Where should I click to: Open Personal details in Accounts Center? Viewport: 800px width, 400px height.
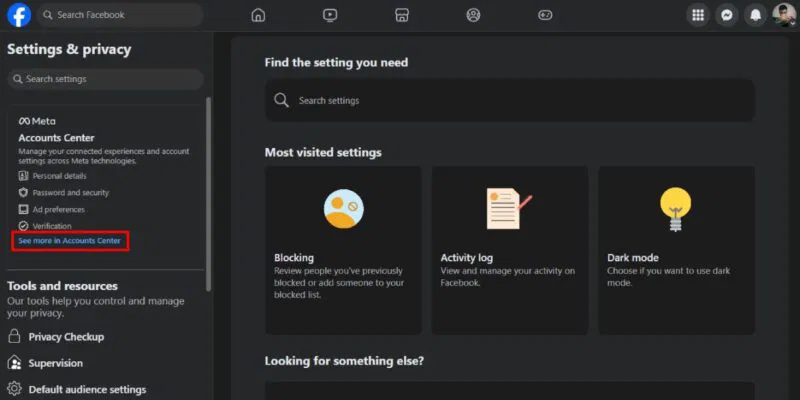pos(60,176)
